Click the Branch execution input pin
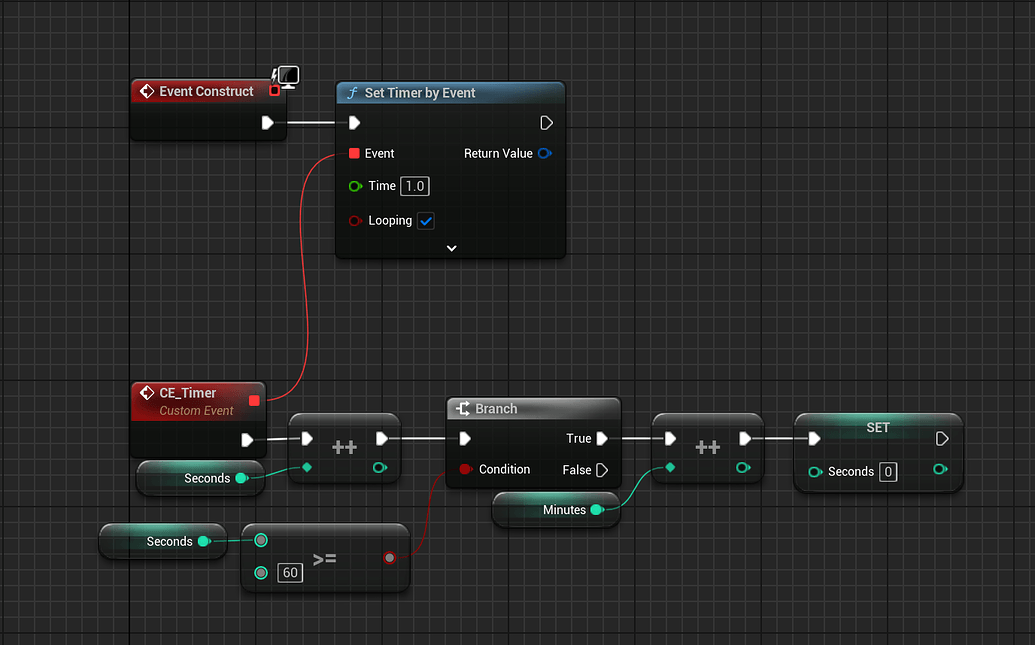This screenshot has height=645, width=1035. pyautogui.click(x=465, y=438)
